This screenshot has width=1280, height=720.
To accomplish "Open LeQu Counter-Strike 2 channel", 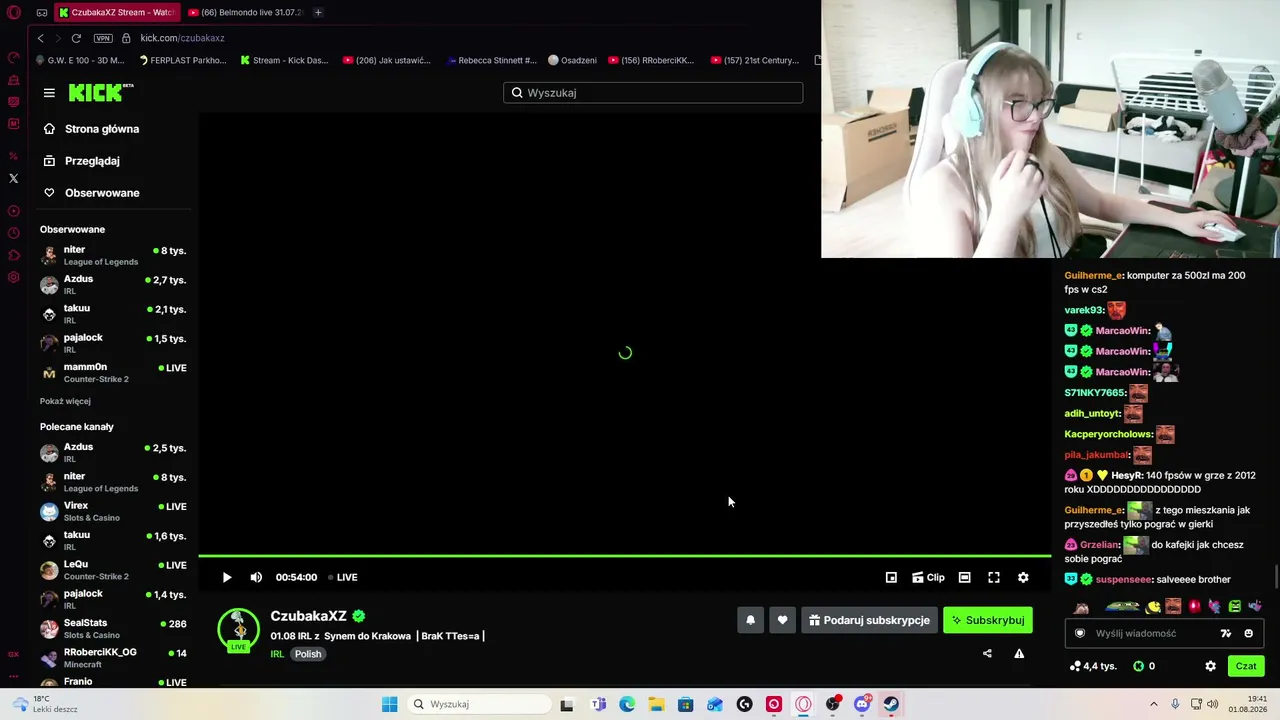I will [x=113, y=570].
